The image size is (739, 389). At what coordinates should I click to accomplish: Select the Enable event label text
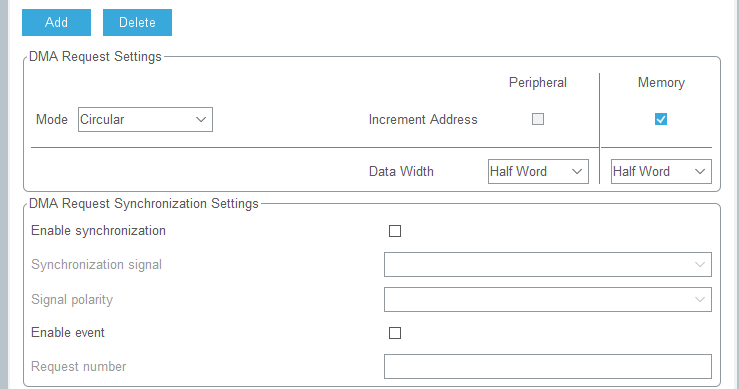click(68, 332)
